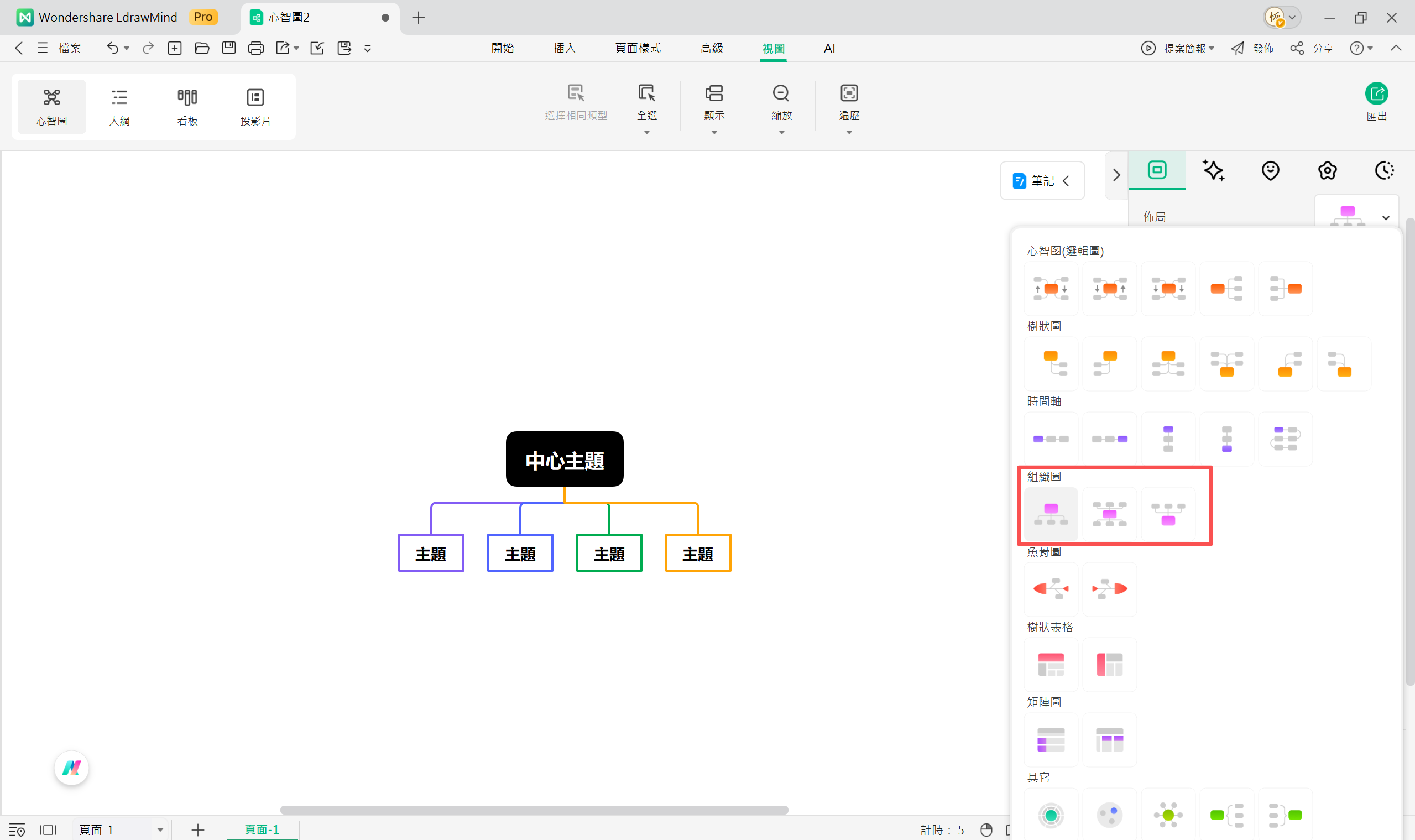This screenshot has width=1415, height=840.
Task: Select the bottom-up organization chart layout
Action: pyautogui.click(x=1168, y=514)
